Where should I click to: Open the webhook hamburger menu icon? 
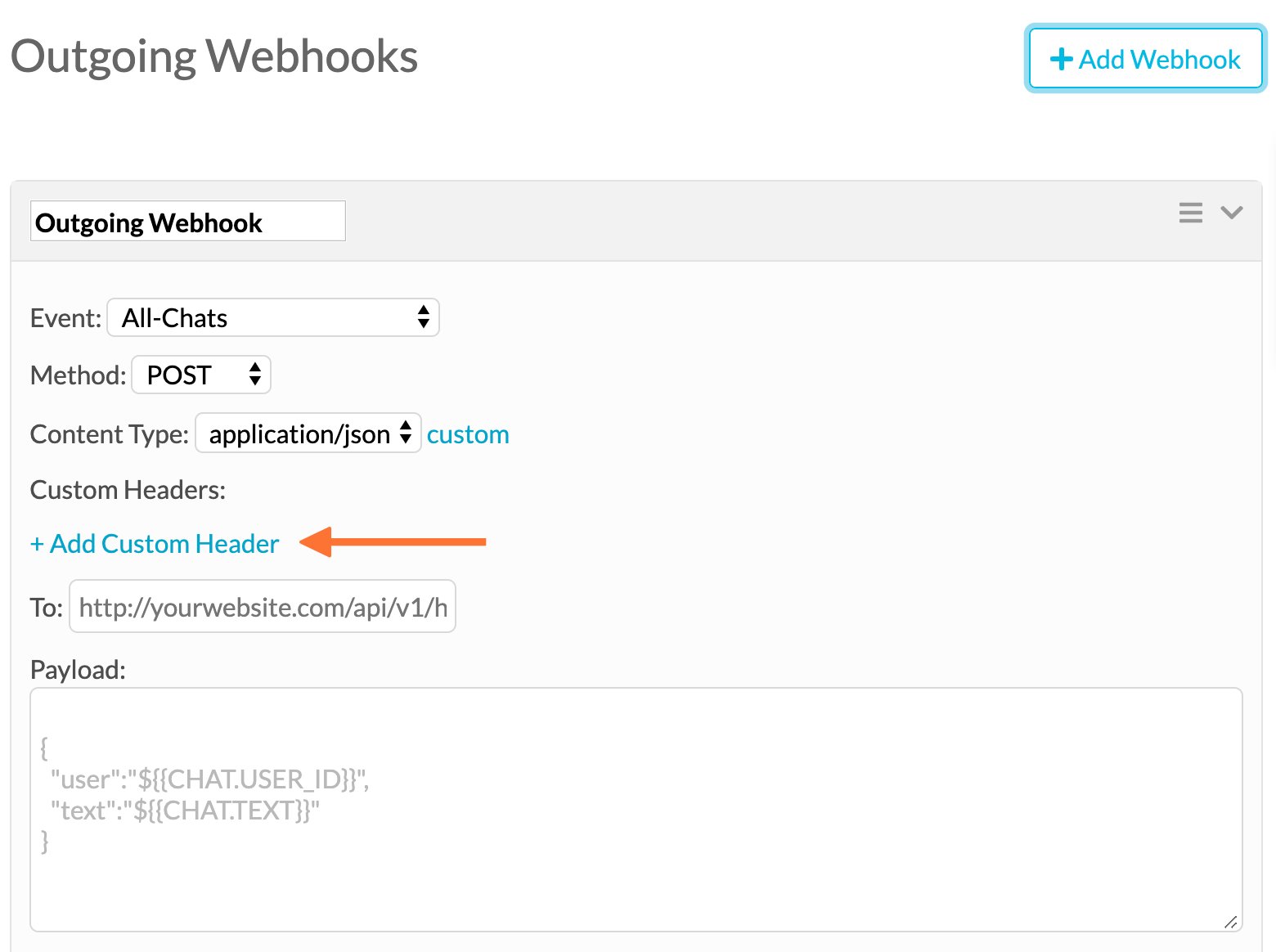(1191, 213)
